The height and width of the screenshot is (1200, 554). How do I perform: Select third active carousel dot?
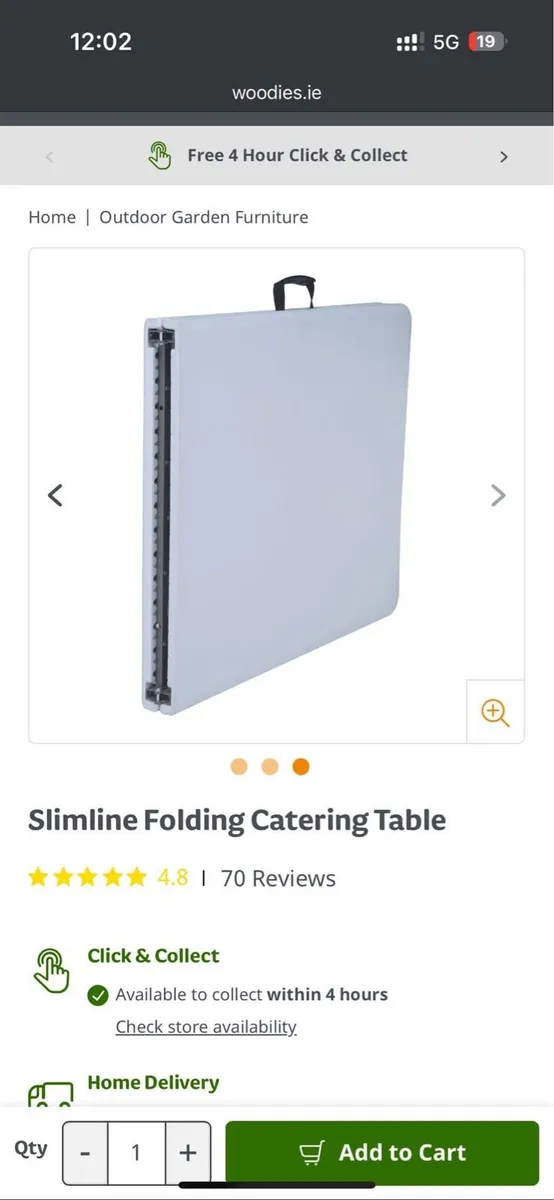point(301,767)
